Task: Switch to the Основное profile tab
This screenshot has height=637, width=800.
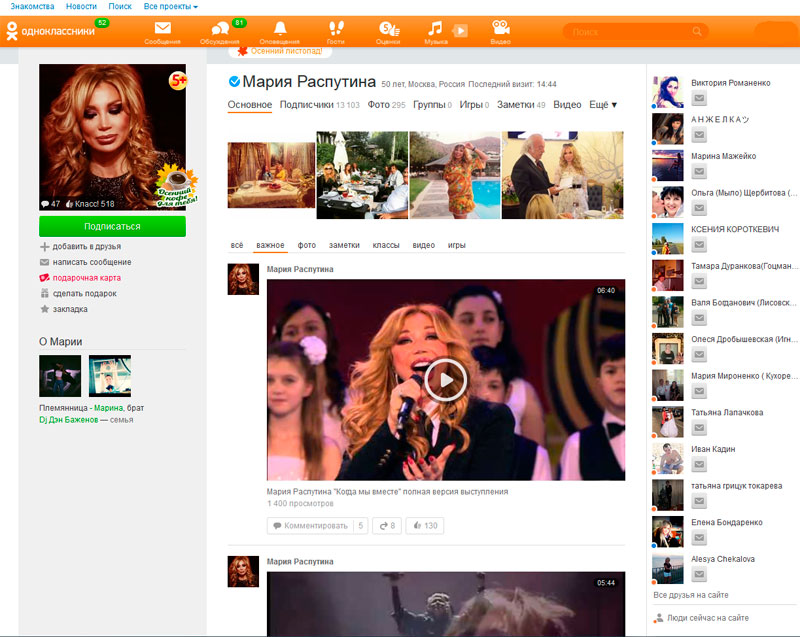Action: tap(249, 105)
